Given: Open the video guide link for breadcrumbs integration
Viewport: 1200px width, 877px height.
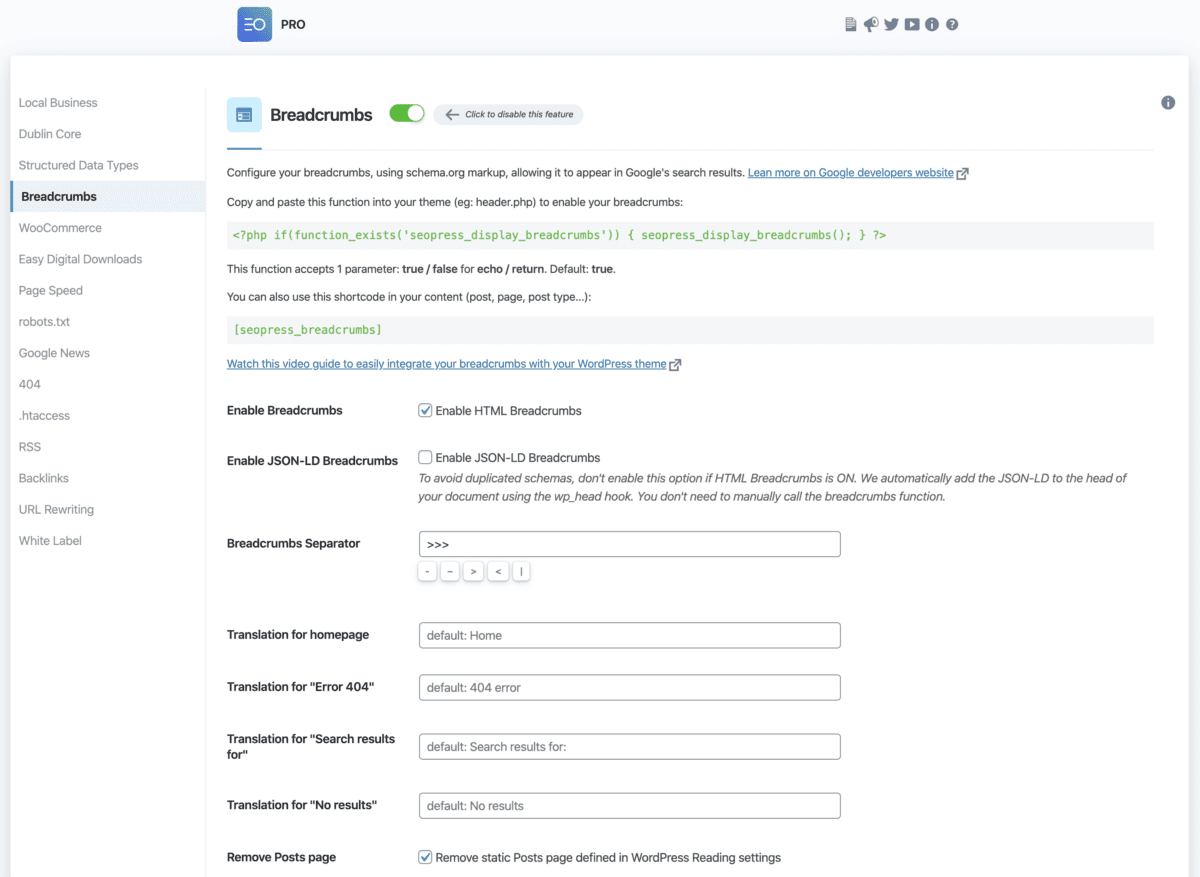Looking at the screenshot, I should [x=446, y=364].
